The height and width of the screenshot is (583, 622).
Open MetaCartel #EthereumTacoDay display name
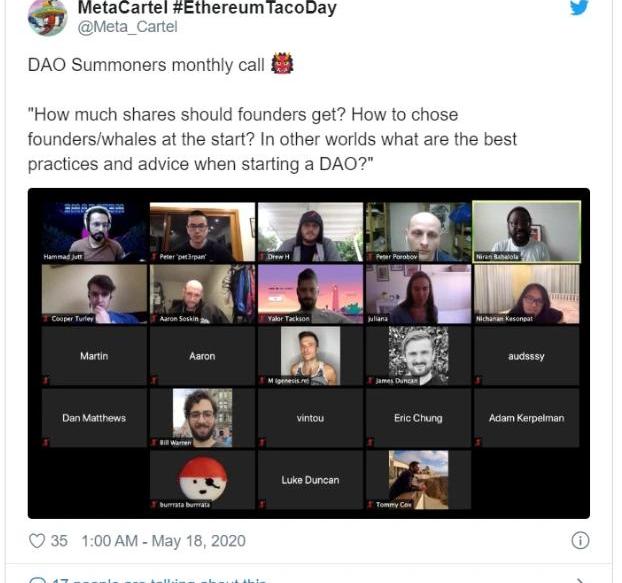tap(207, 8)
